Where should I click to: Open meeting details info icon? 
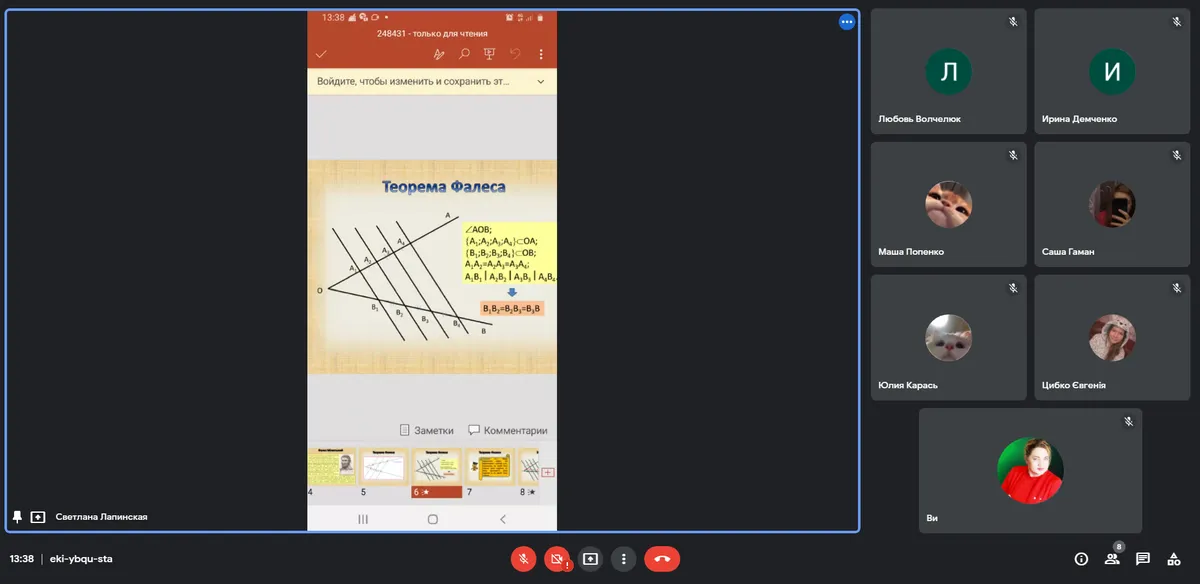[x=1081, y=559]
